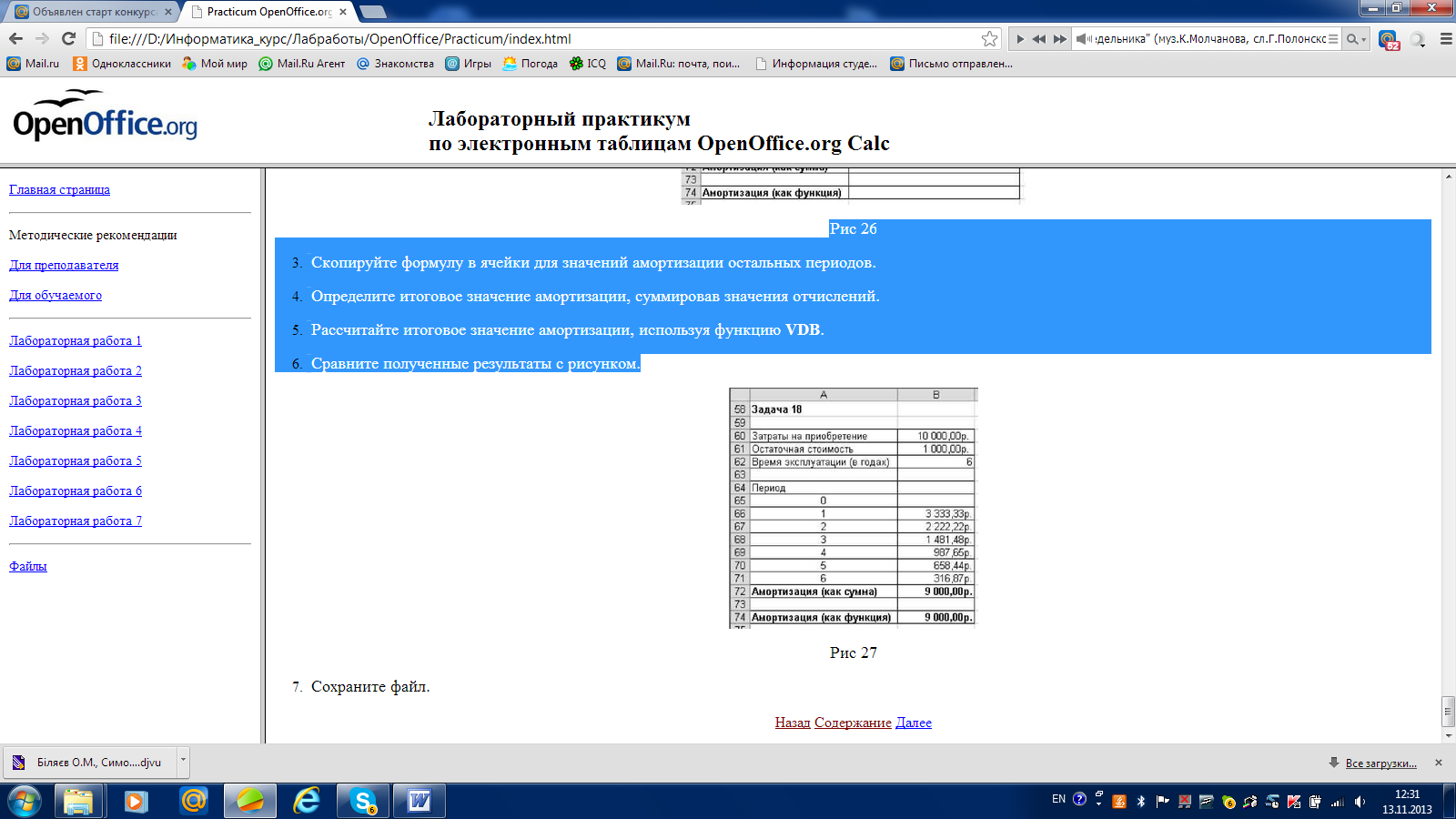The height and width of the screenshot is (819, 1456).
Task: Go to Главная страница
Action: point(59,189)
